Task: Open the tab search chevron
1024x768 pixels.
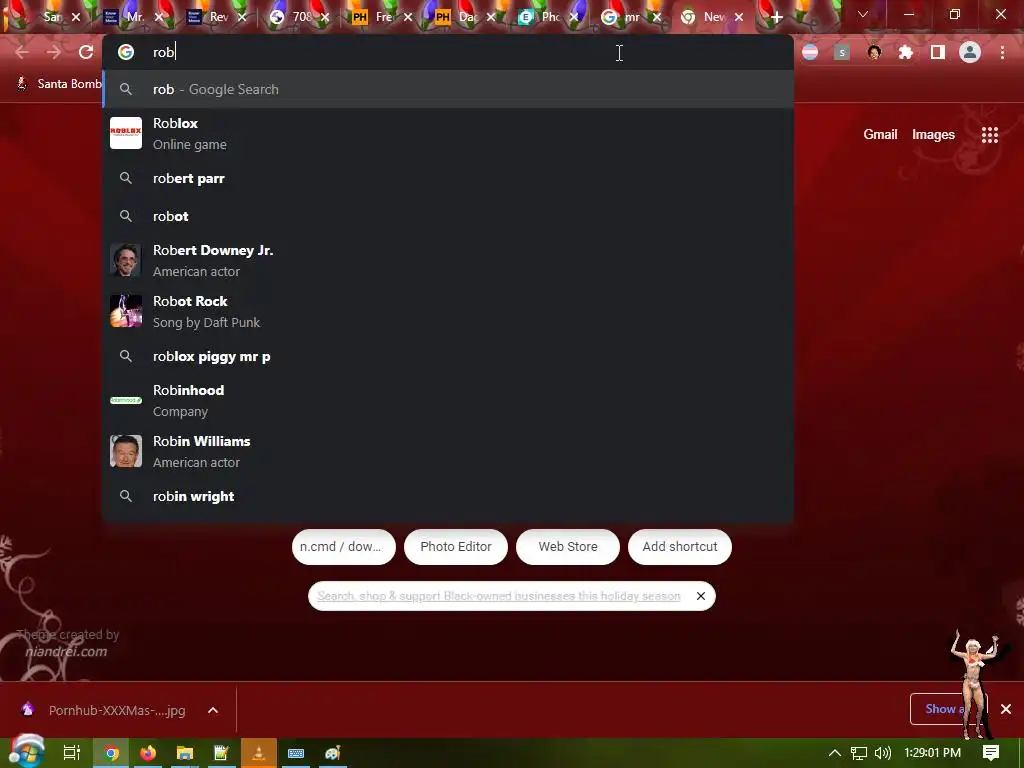Action: tap(863, 14)
